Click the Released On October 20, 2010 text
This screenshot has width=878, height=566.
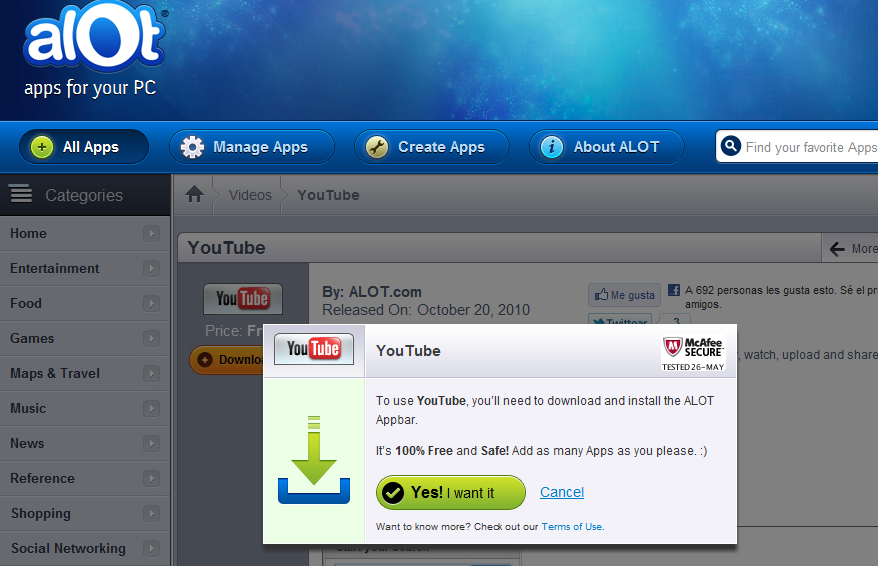click(x=426, y=310)
